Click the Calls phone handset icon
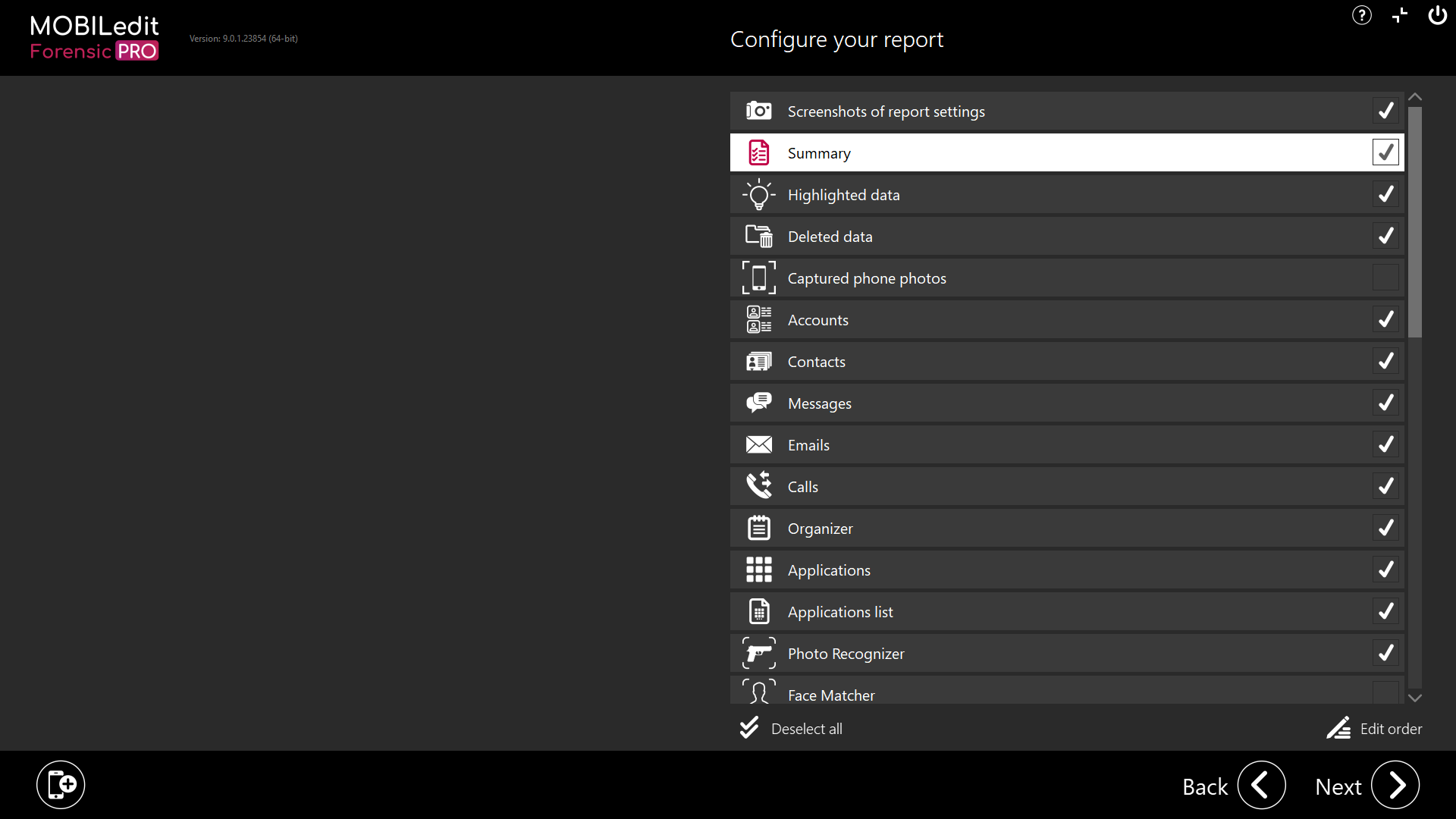Viewport: 1456px width, 819px height. click(758, 486)
